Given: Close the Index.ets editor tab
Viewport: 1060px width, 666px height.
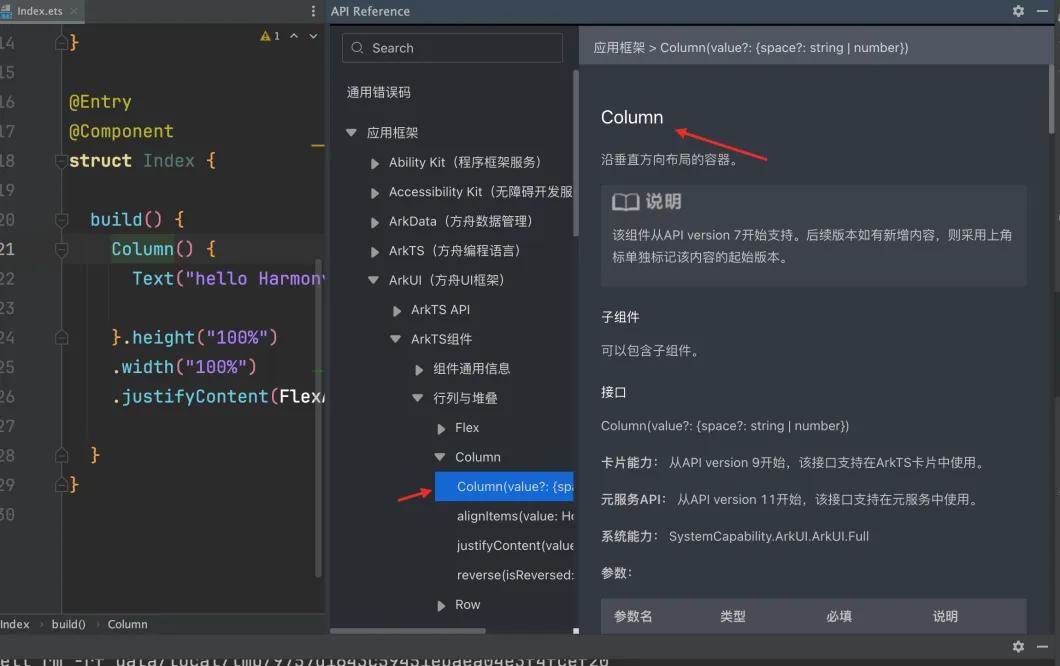Looking at the screenshot, I should pyautogui.click(x=74, y=11).
